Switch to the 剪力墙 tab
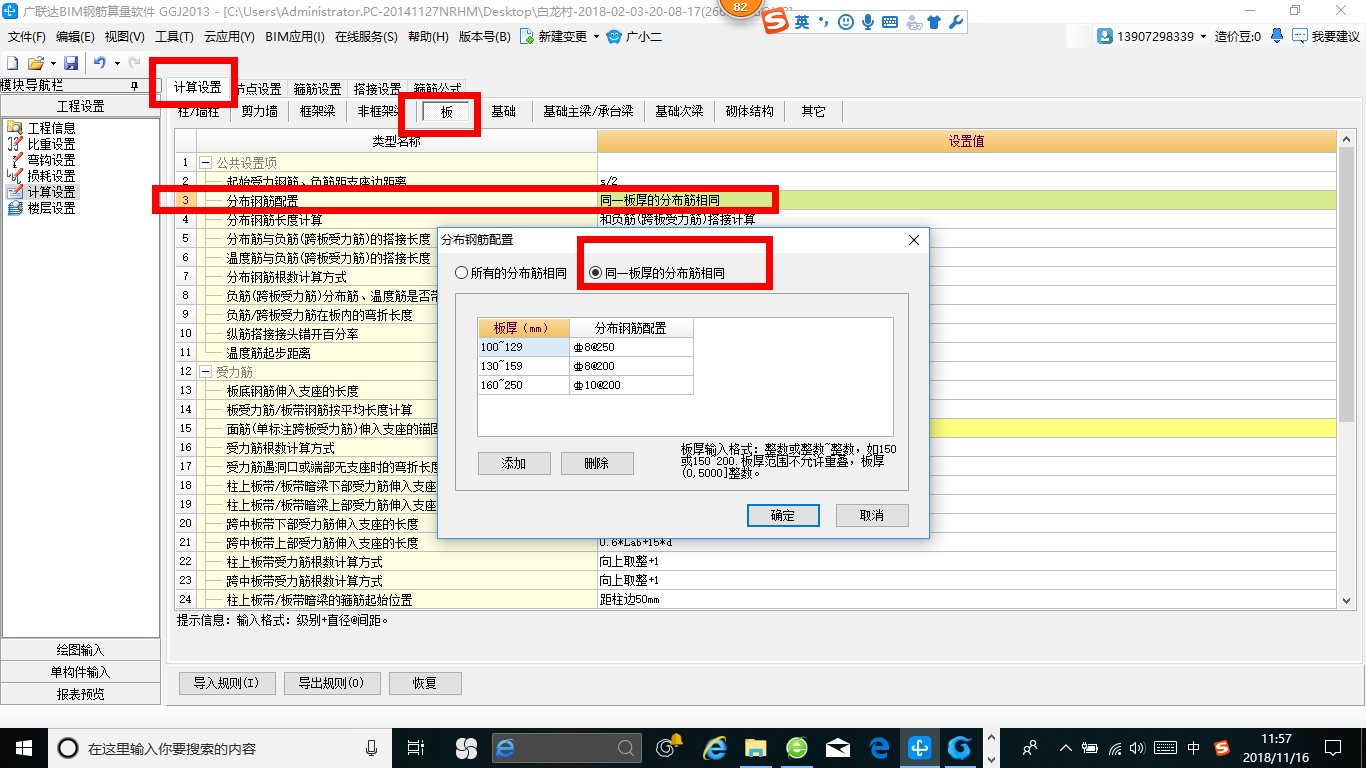Image resolution: width=1366 pixels, height=768 pixels. tap(259, 111)
